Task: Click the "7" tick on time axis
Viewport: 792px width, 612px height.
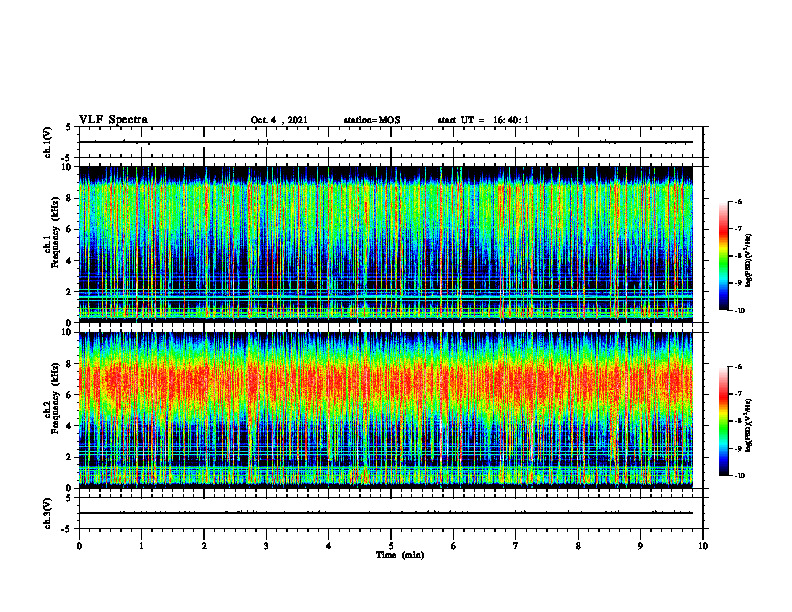Action: (x=516, y=546)
